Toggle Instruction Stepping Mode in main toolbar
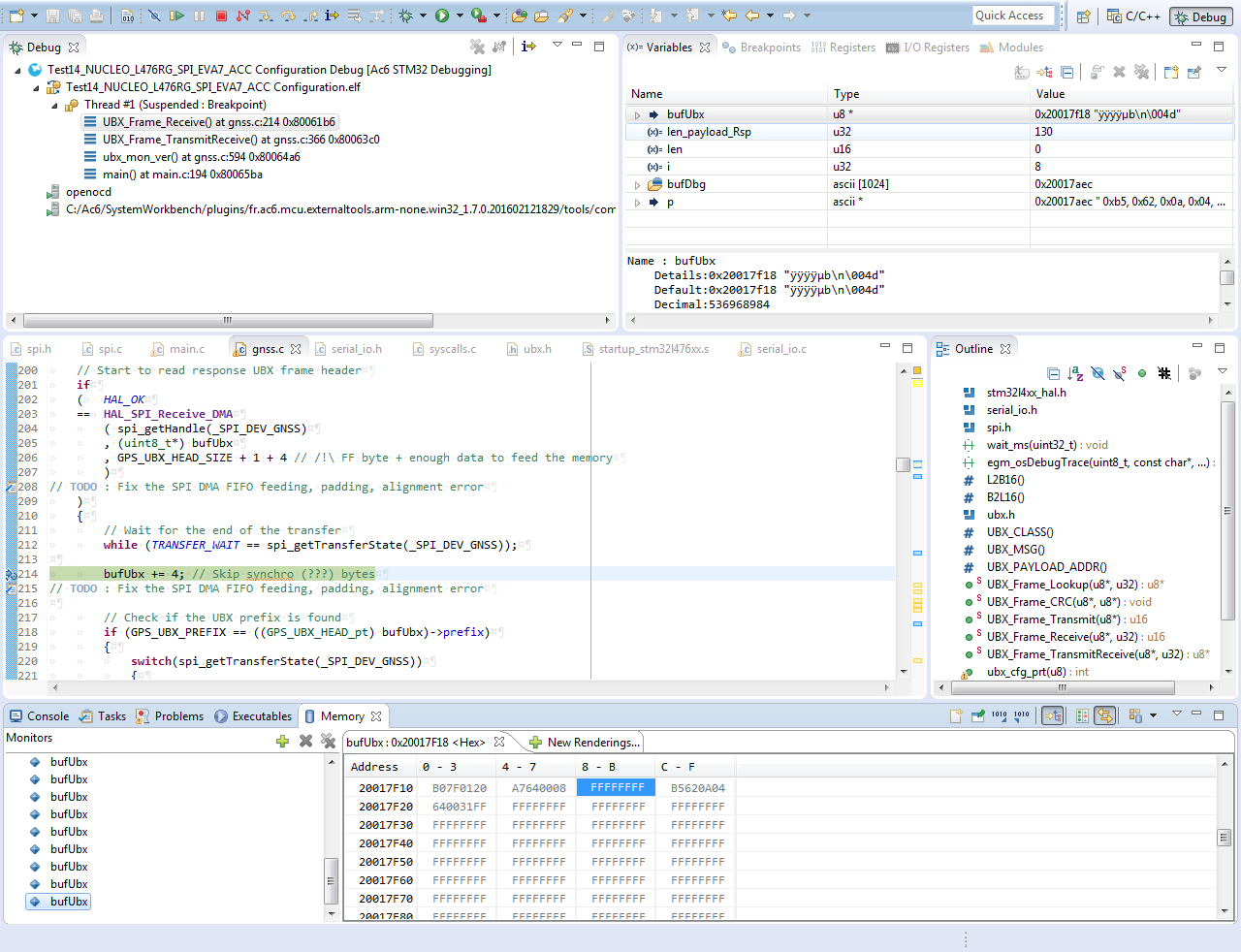The image size is (1241, 952). pyautogui.click(x=333, y=16)
